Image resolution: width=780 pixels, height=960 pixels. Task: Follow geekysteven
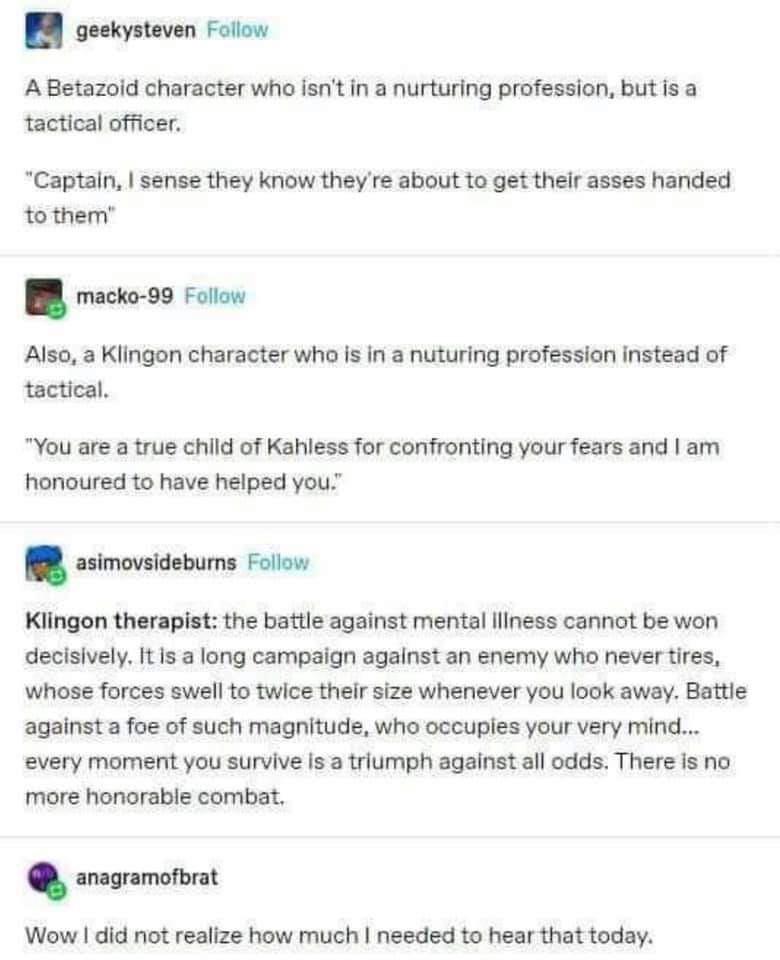tap(238, 30)
